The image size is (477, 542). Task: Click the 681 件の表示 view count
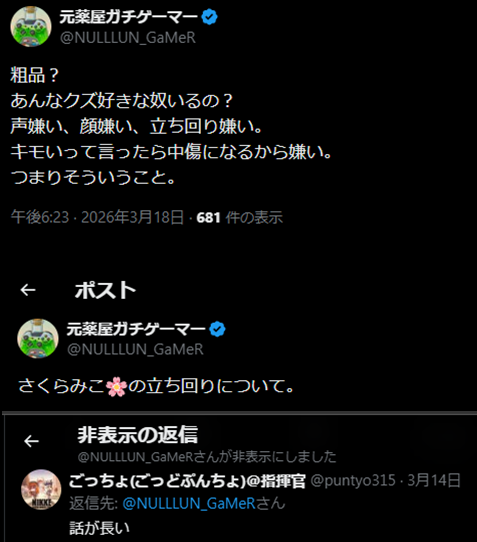click(x=240, y=218)
